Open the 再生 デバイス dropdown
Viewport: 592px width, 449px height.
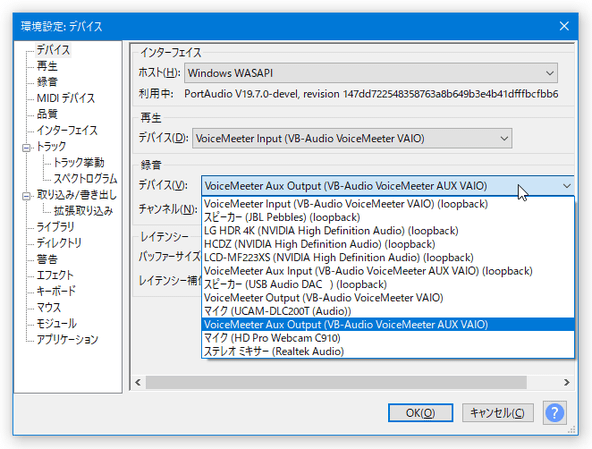pyautogui.click(x=352, y=138)
